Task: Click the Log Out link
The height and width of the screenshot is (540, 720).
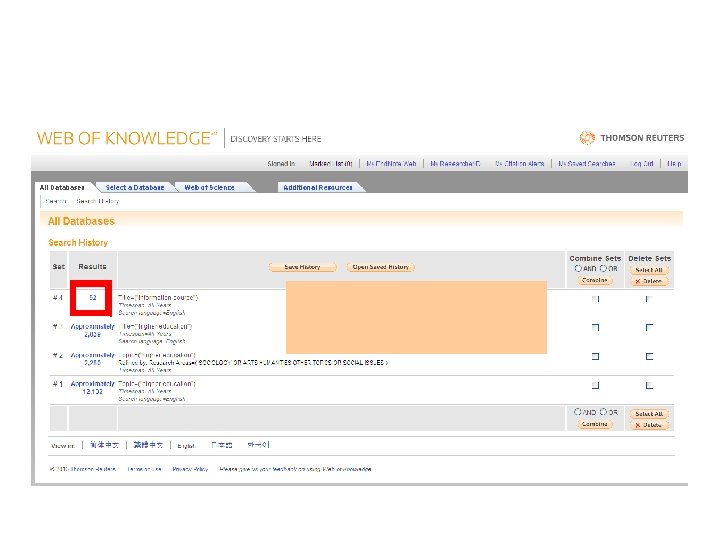Action: (643, 163)
